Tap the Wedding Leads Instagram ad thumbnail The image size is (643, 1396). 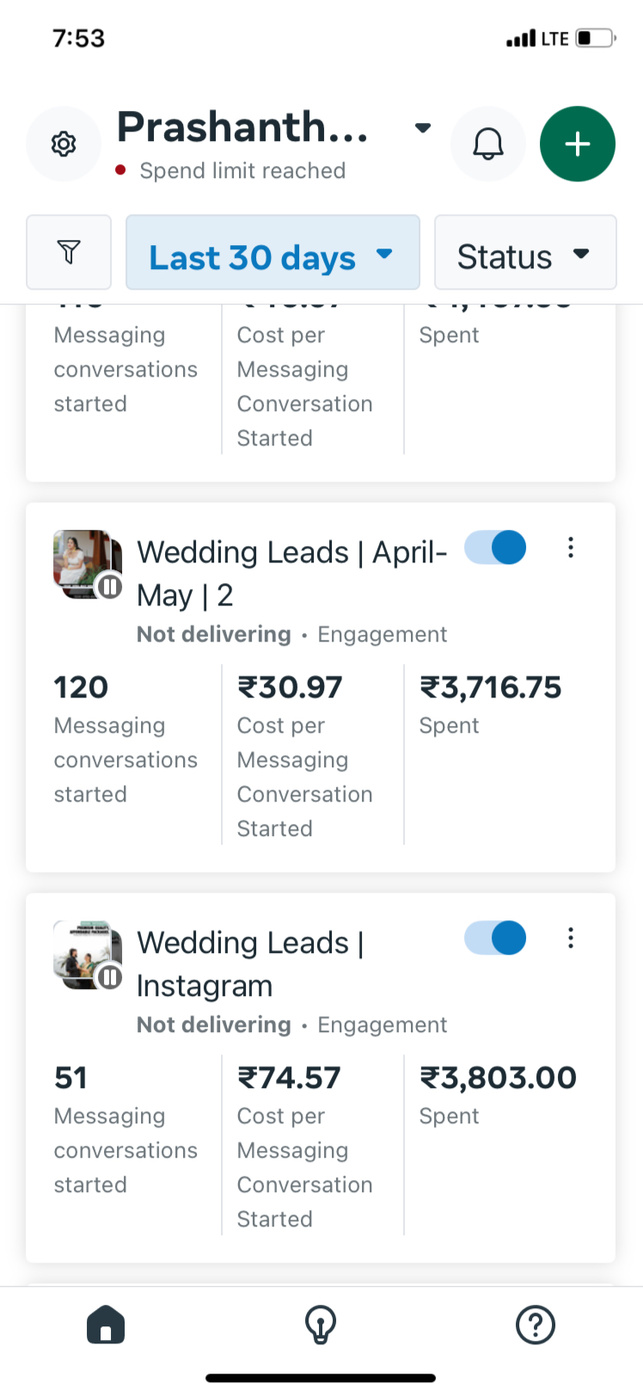tap(87, 954)
